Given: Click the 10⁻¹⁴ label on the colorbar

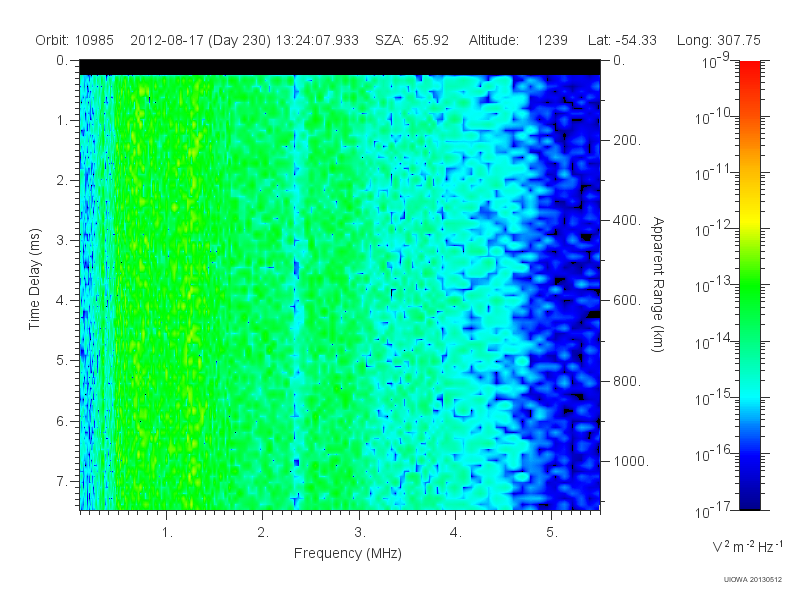Looking at the screenshot, I should 715,341.
